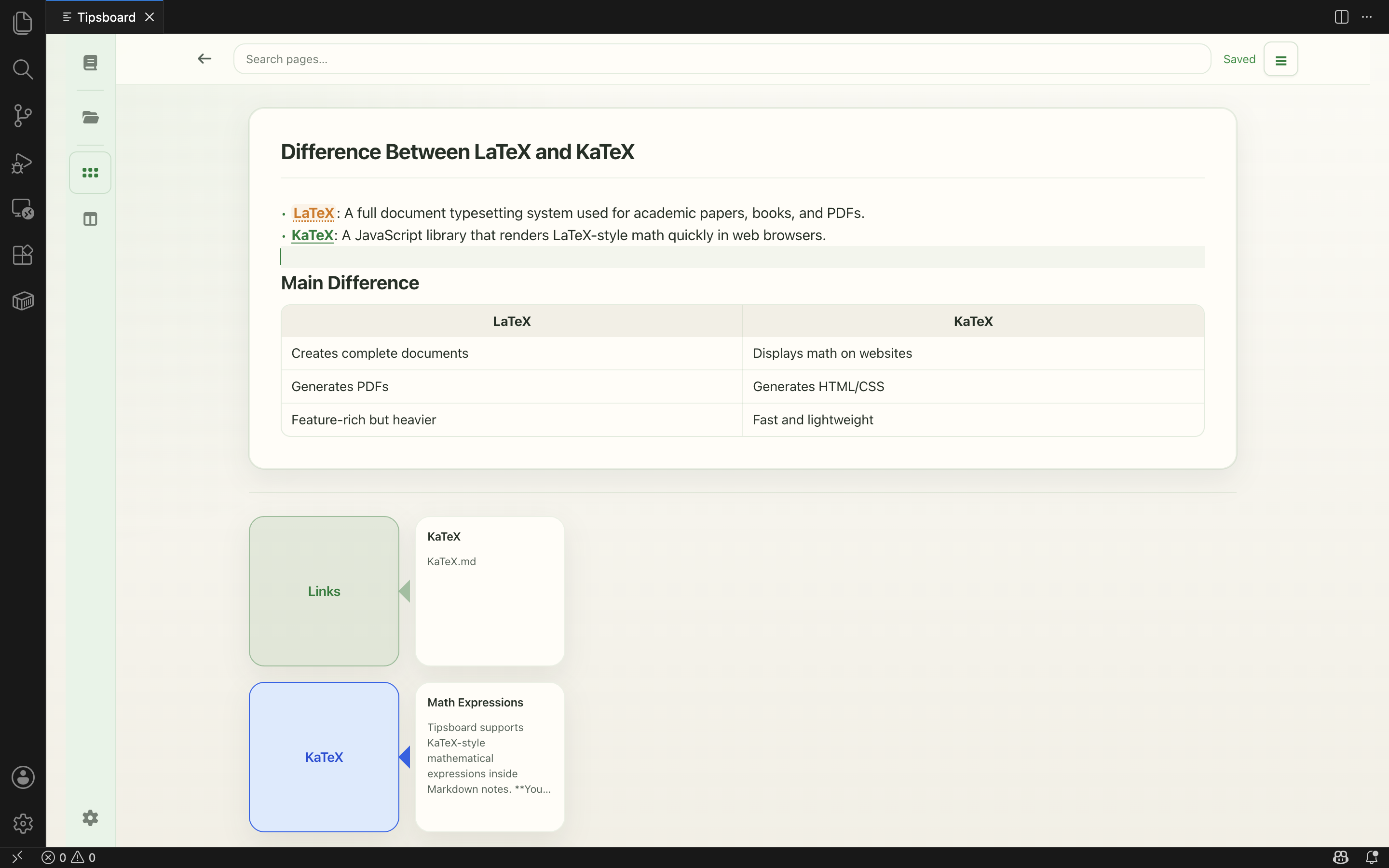Image resolution: width=1389 pixels, height=868 pixels.
Task: Follow the green KaTeX link in the bullet
Action: [312, 235]
